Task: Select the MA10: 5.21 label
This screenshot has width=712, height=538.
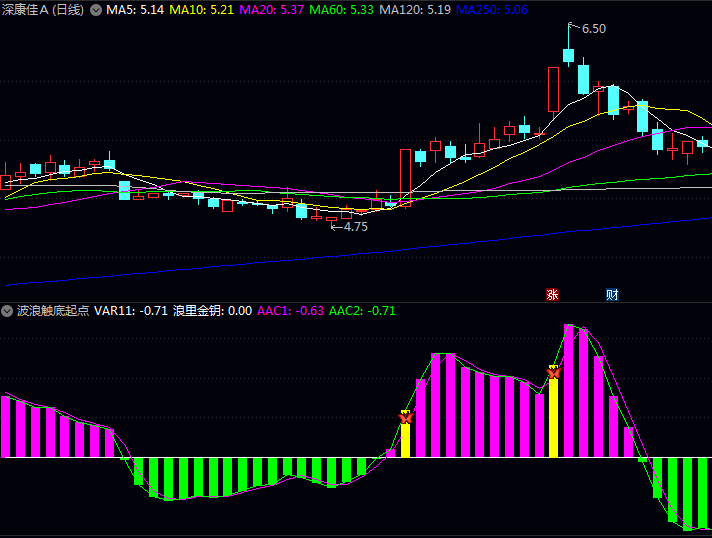Action: tap(202, 10)
